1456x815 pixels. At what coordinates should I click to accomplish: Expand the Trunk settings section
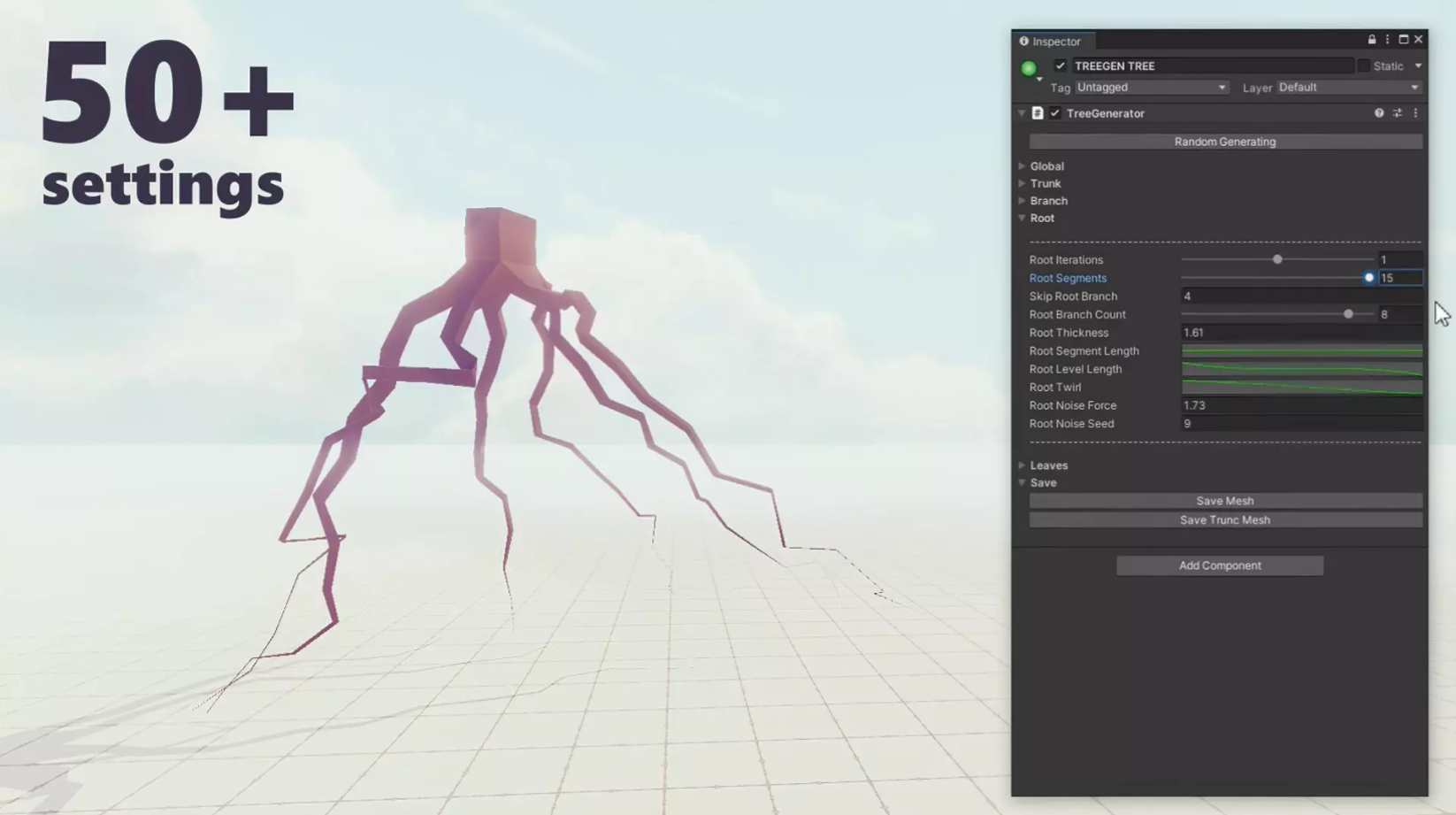coord(1045,183)
